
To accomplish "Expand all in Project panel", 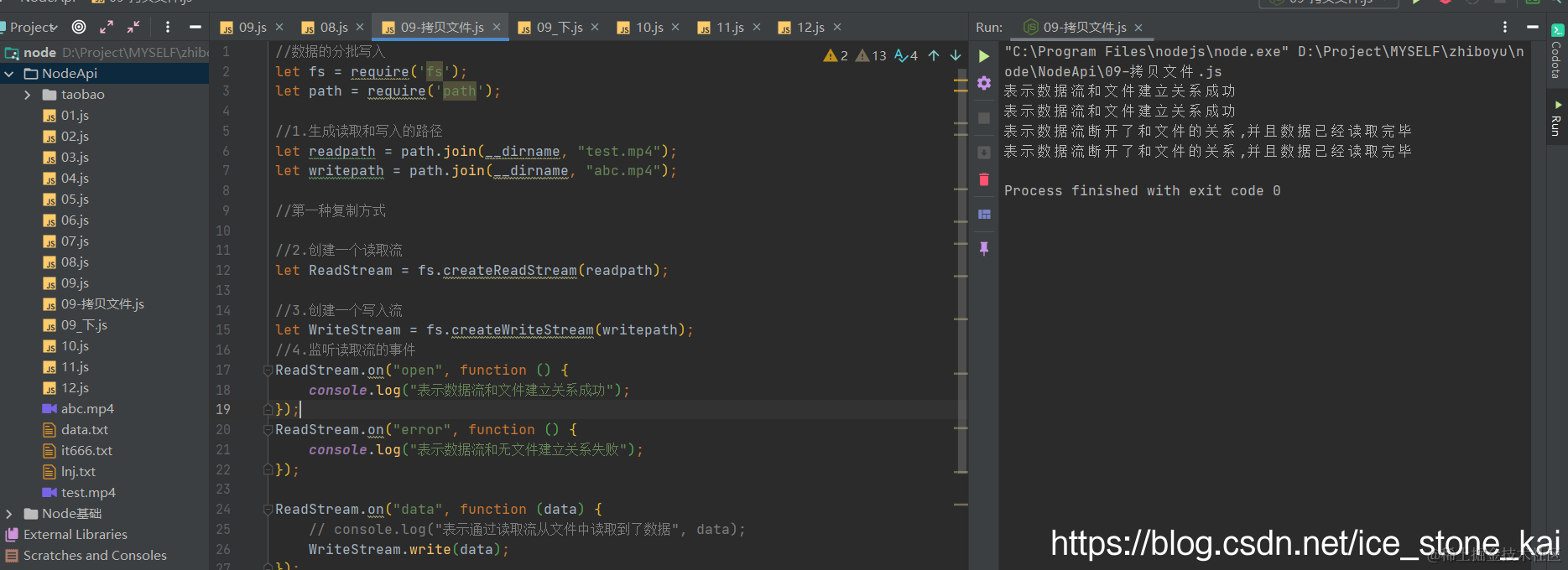I will pyautogui.click(x=107, y=27).
